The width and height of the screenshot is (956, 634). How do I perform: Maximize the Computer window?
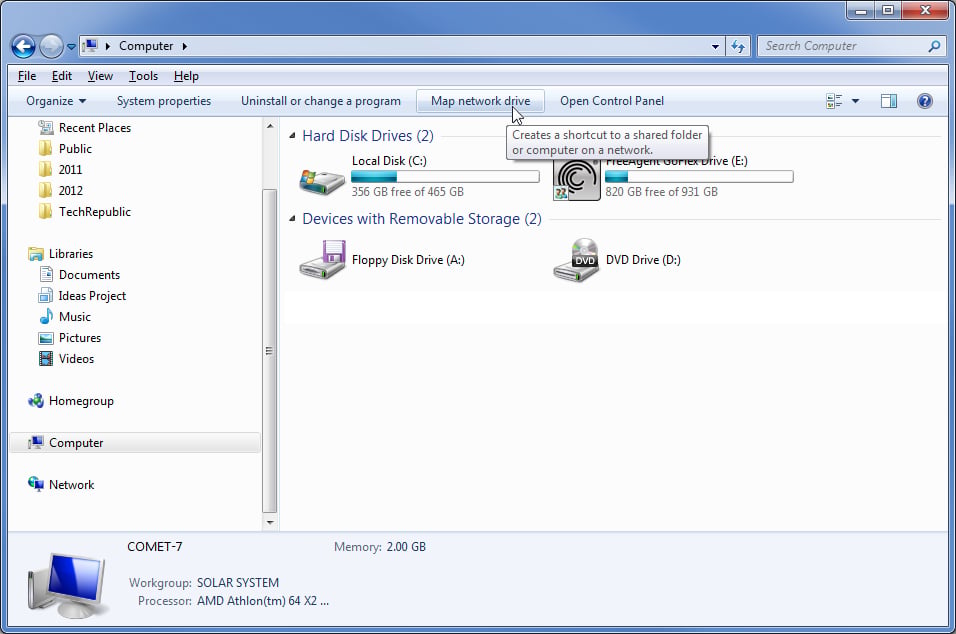(x=888, y=10)
